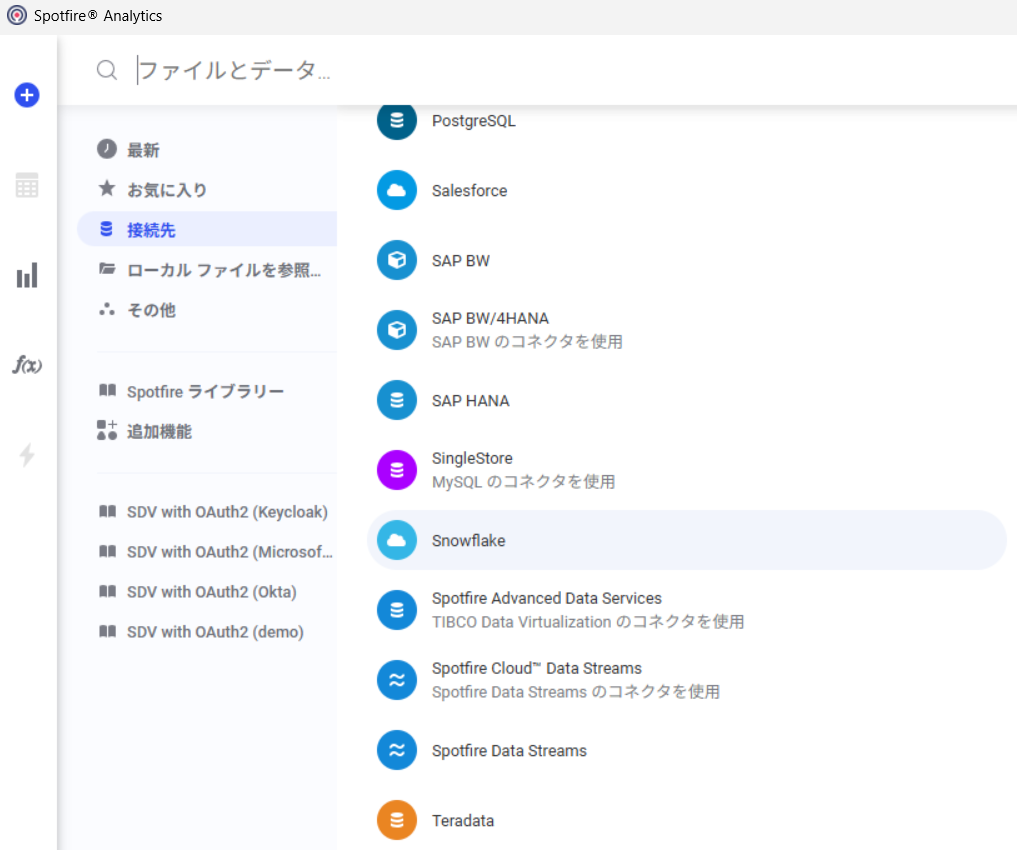This screenshot has width=1017, height=850.
Task: Select the SingleStore connector
Action: point(687,470)
